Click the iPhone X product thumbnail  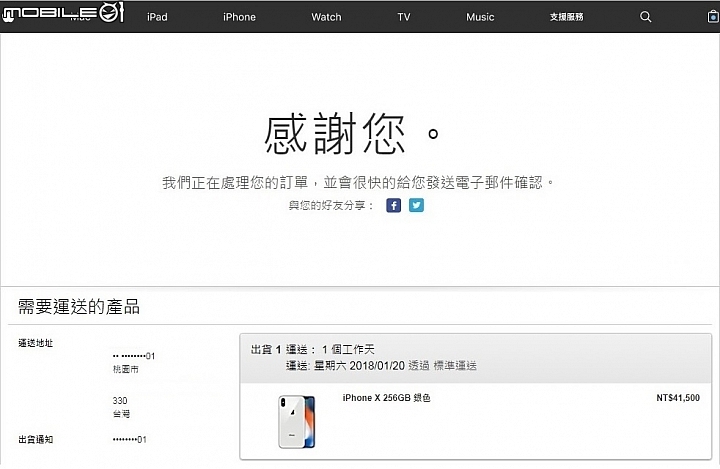click(x=297, y=422)
